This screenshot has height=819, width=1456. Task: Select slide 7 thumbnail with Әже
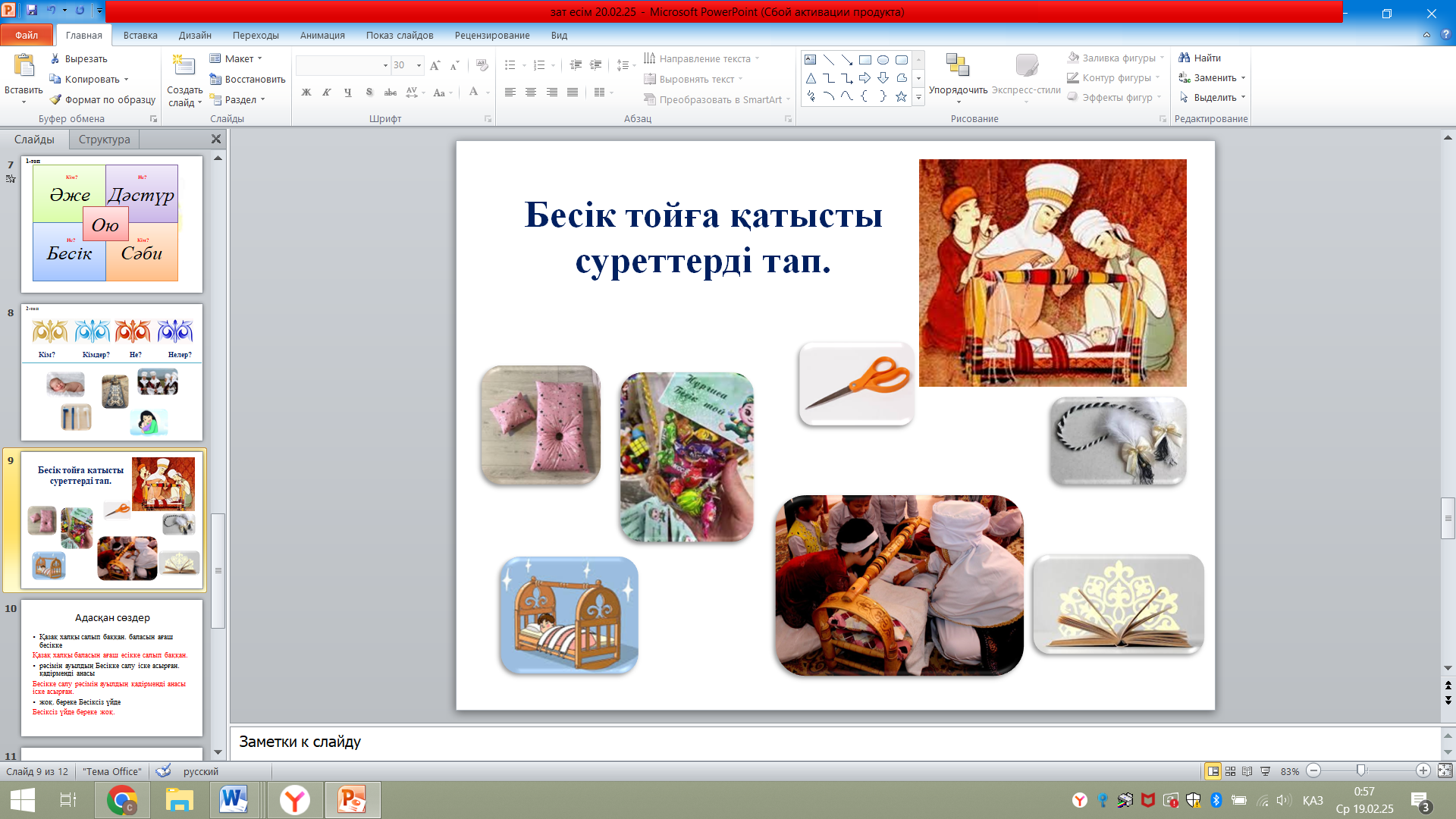111,224
